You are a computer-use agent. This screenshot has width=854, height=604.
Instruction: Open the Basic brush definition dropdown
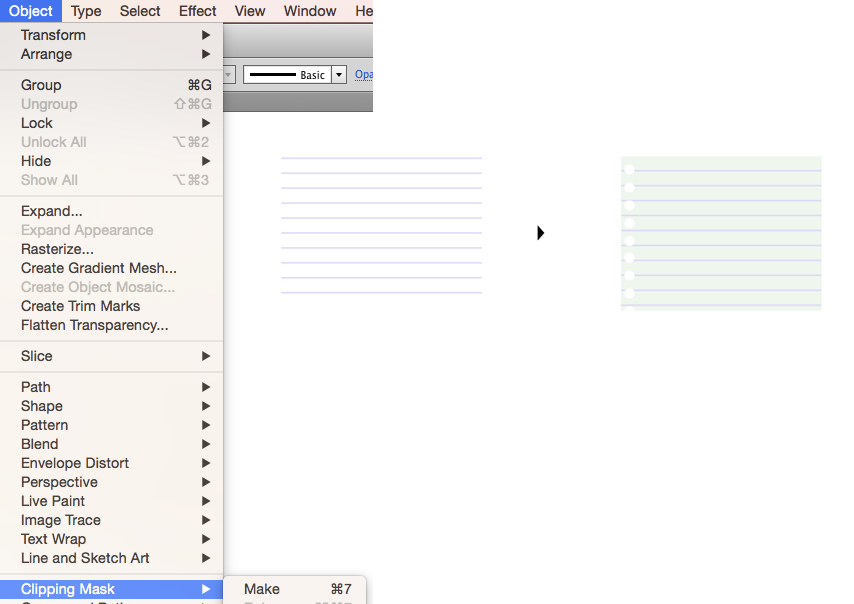pos(338,75)
